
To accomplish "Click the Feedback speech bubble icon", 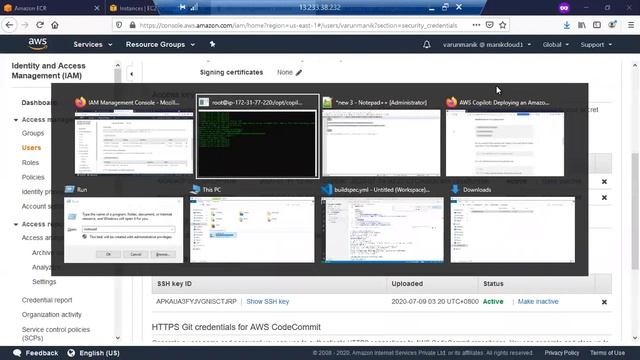I will 17,353.
